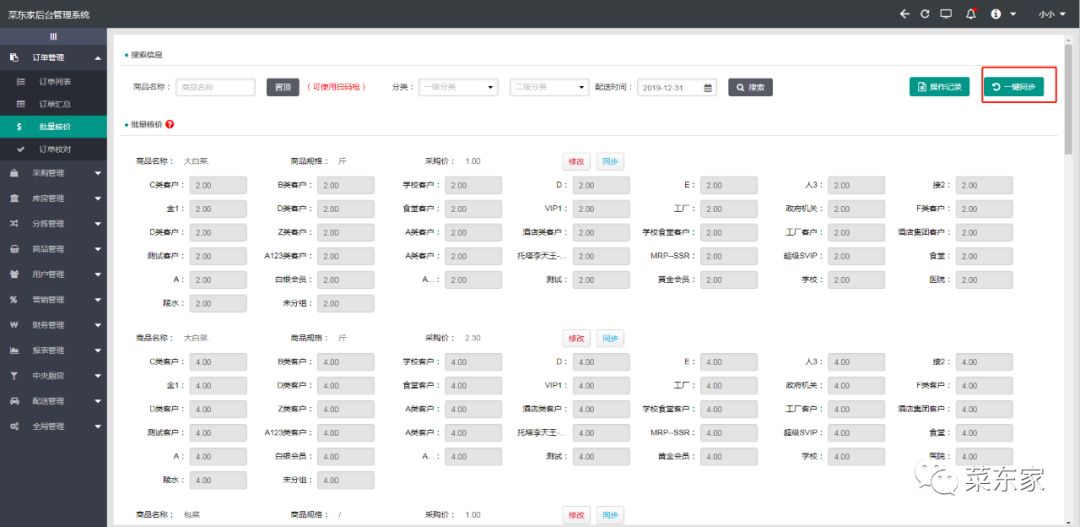The height and width of the screenshot is (527, 1080).
Task: Click 同步 for 大白菜 with 采购价 2.30
Action: point(610,338)
